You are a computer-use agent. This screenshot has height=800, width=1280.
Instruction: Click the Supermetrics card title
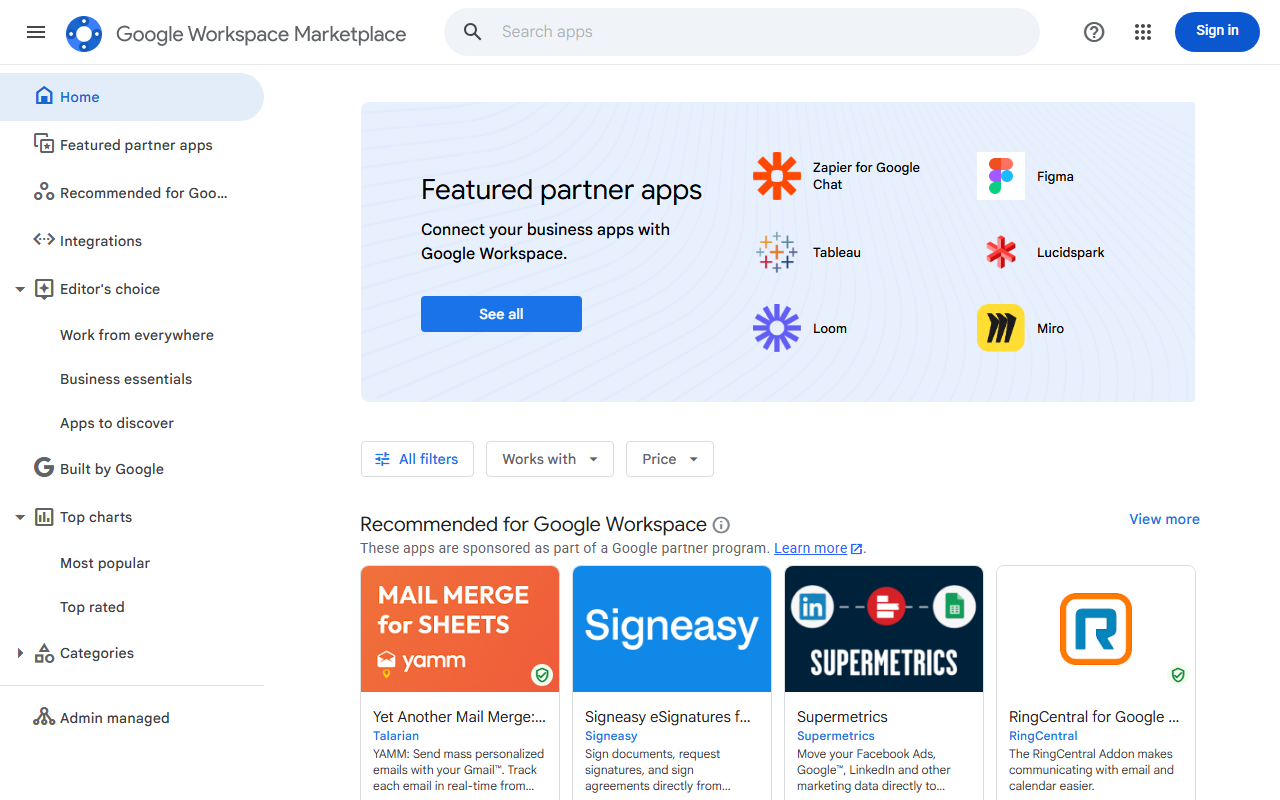(842, 717)
